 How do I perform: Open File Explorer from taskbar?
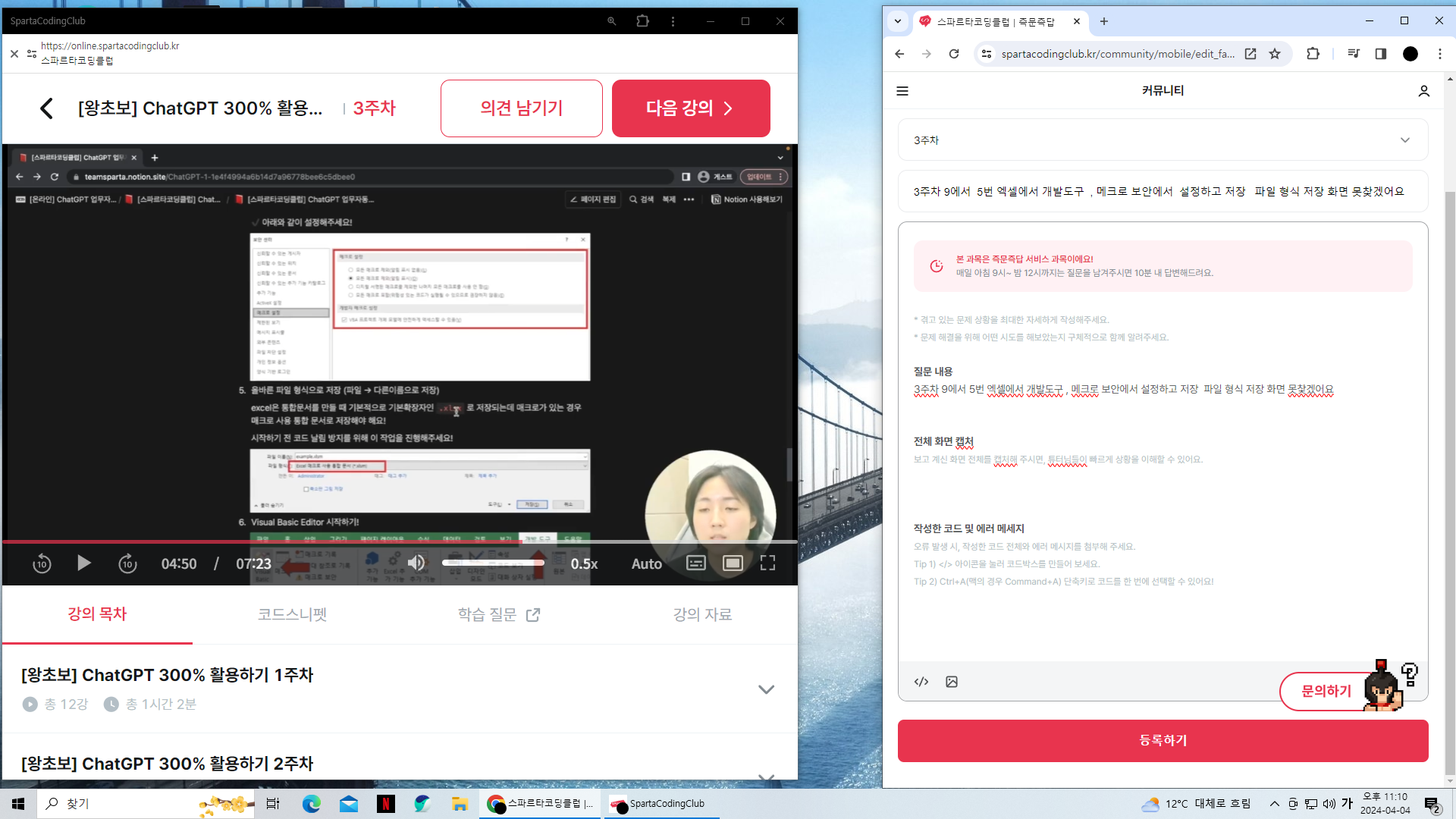pyautogui.click(x=460, y=804)
